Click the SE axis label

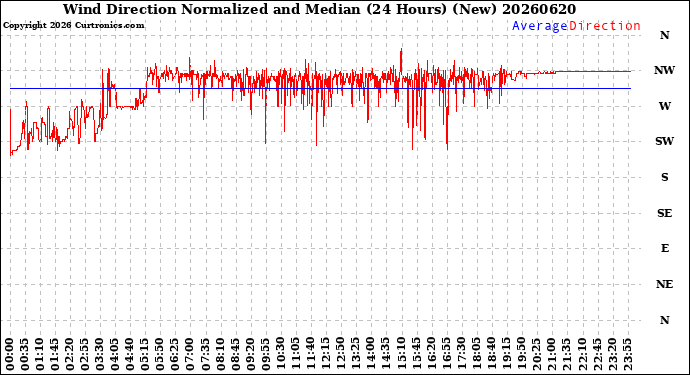click(664, 213)
